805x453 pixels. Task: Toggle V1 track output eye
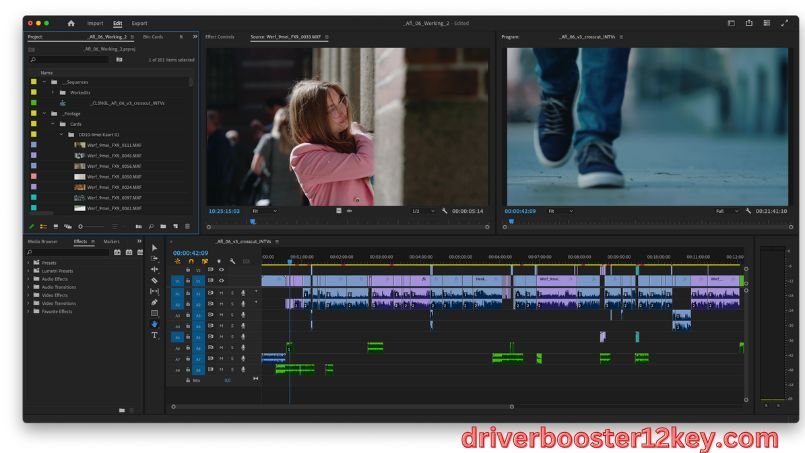tap(222, 280)
